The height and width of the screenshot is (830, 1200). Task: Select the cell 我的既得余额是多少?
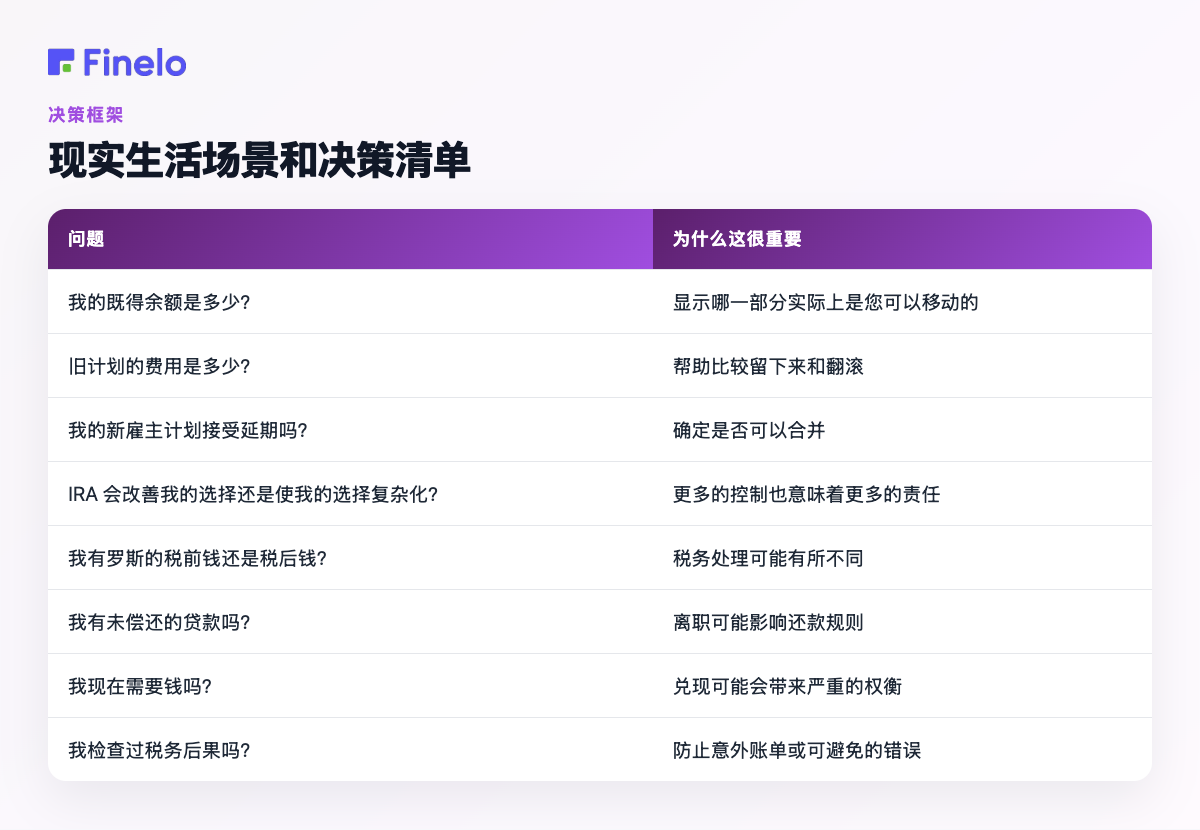tap(350, 301)
